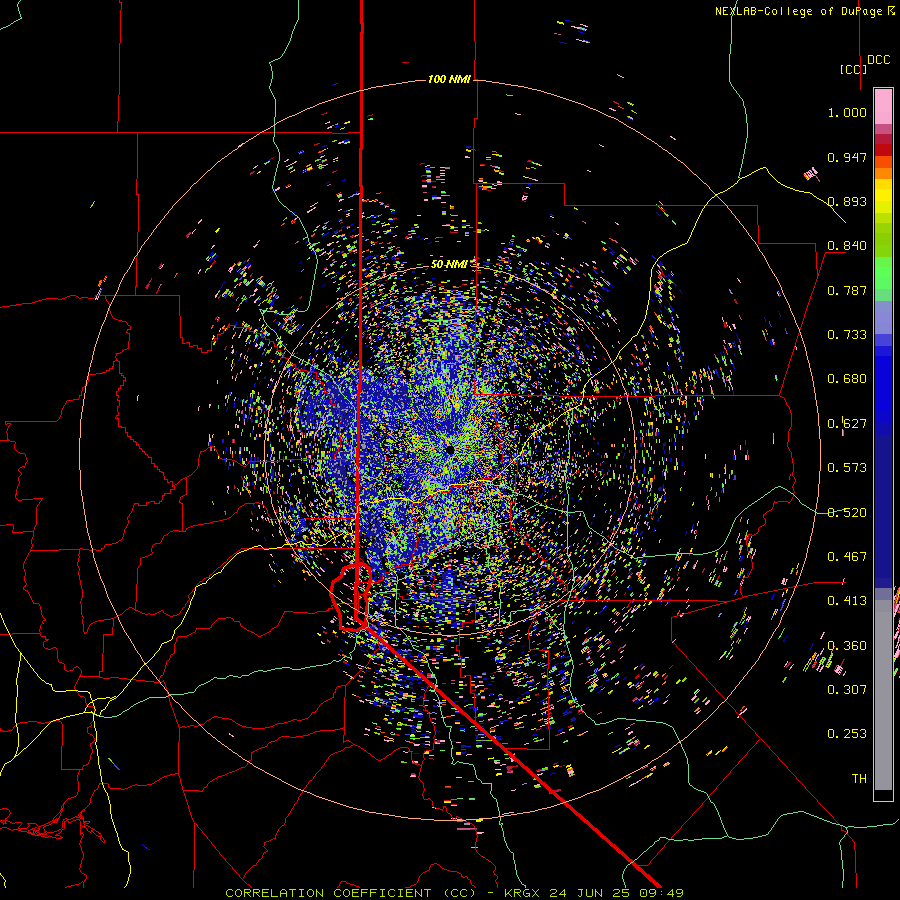
Task: Click the black radar site dot at center
Action: click(450, 450)
